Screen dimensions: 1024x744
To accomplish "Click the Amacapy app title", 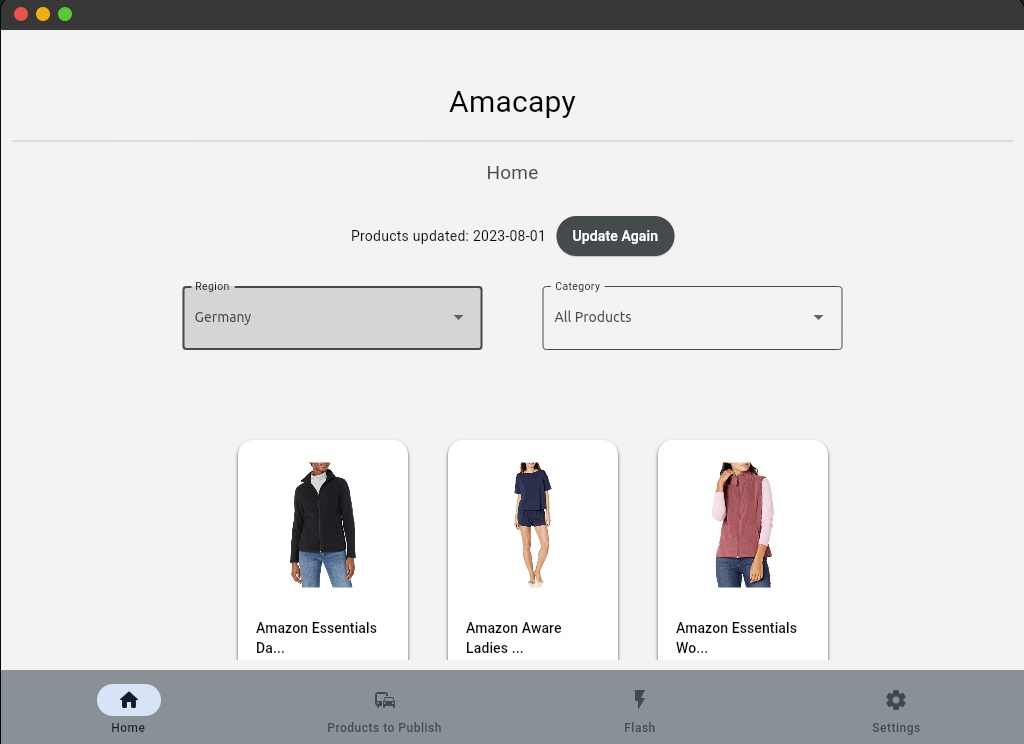I will (513, 102).
